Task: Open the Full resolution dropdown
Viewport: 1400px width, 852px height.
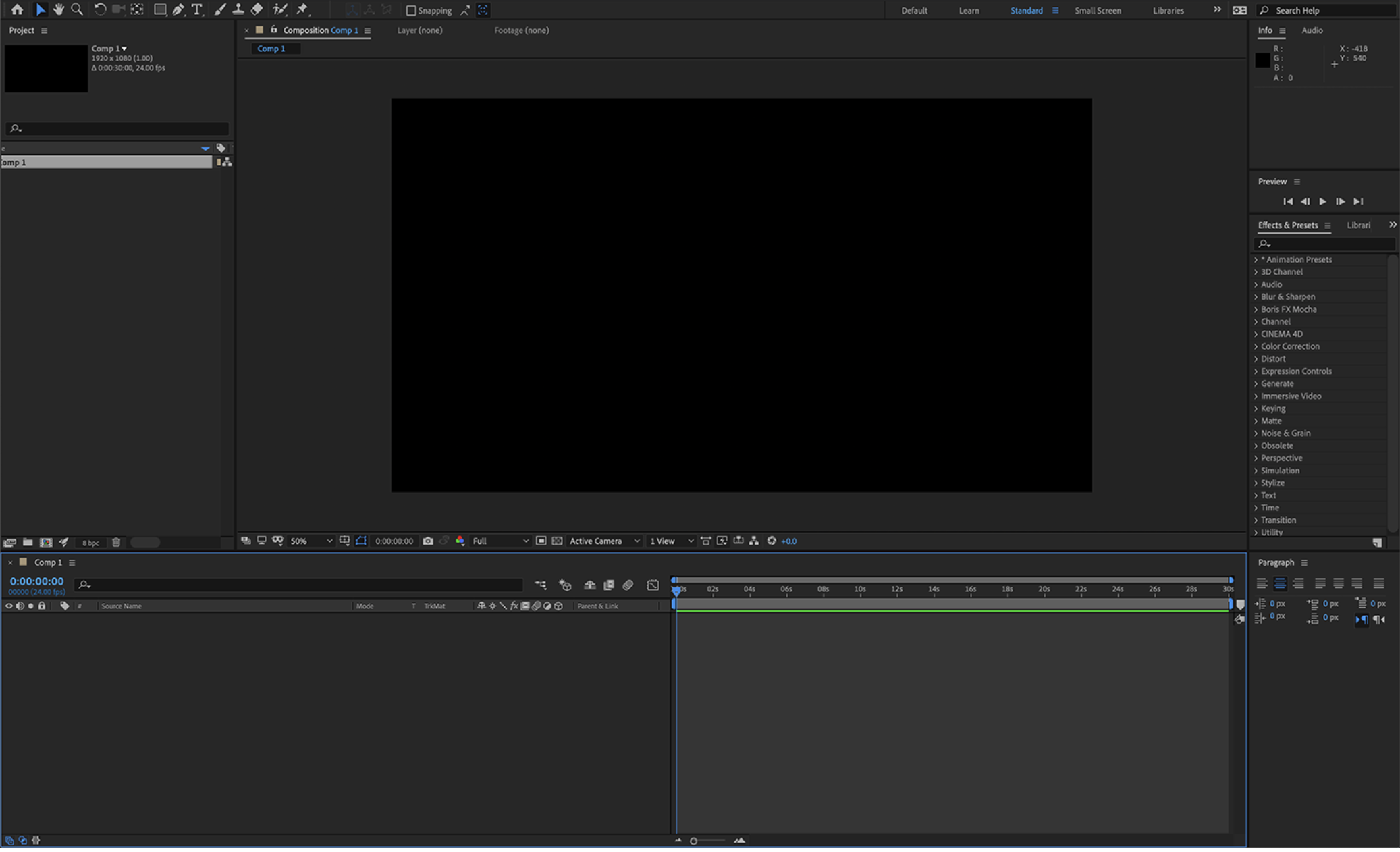Action: point(500,541)
